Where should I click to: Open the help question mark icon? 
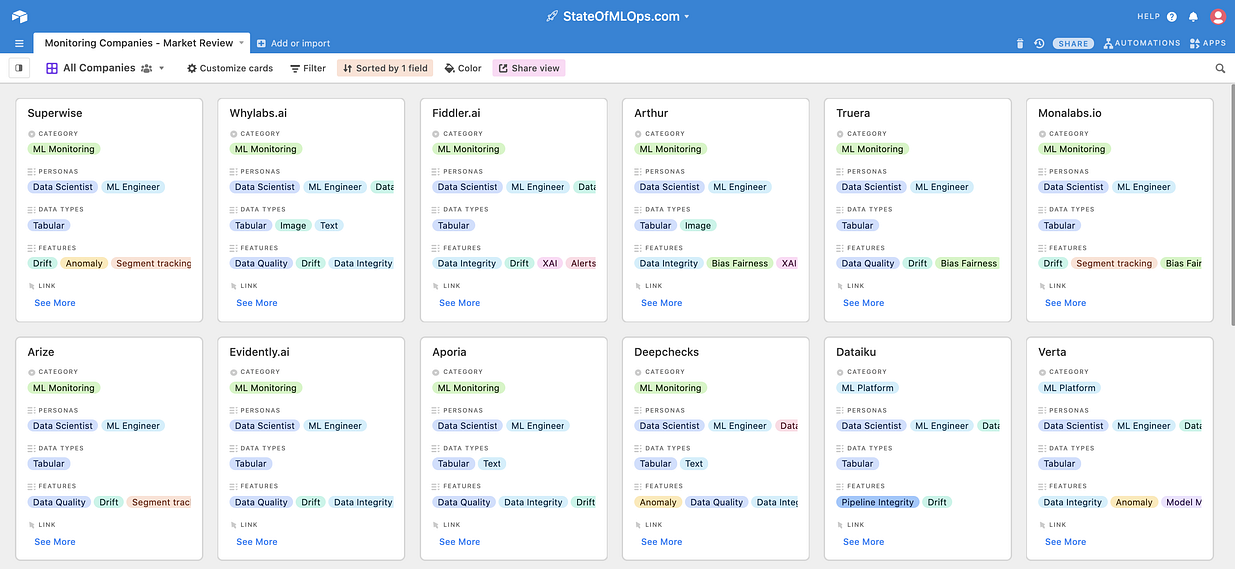(x=1172, y=16)
